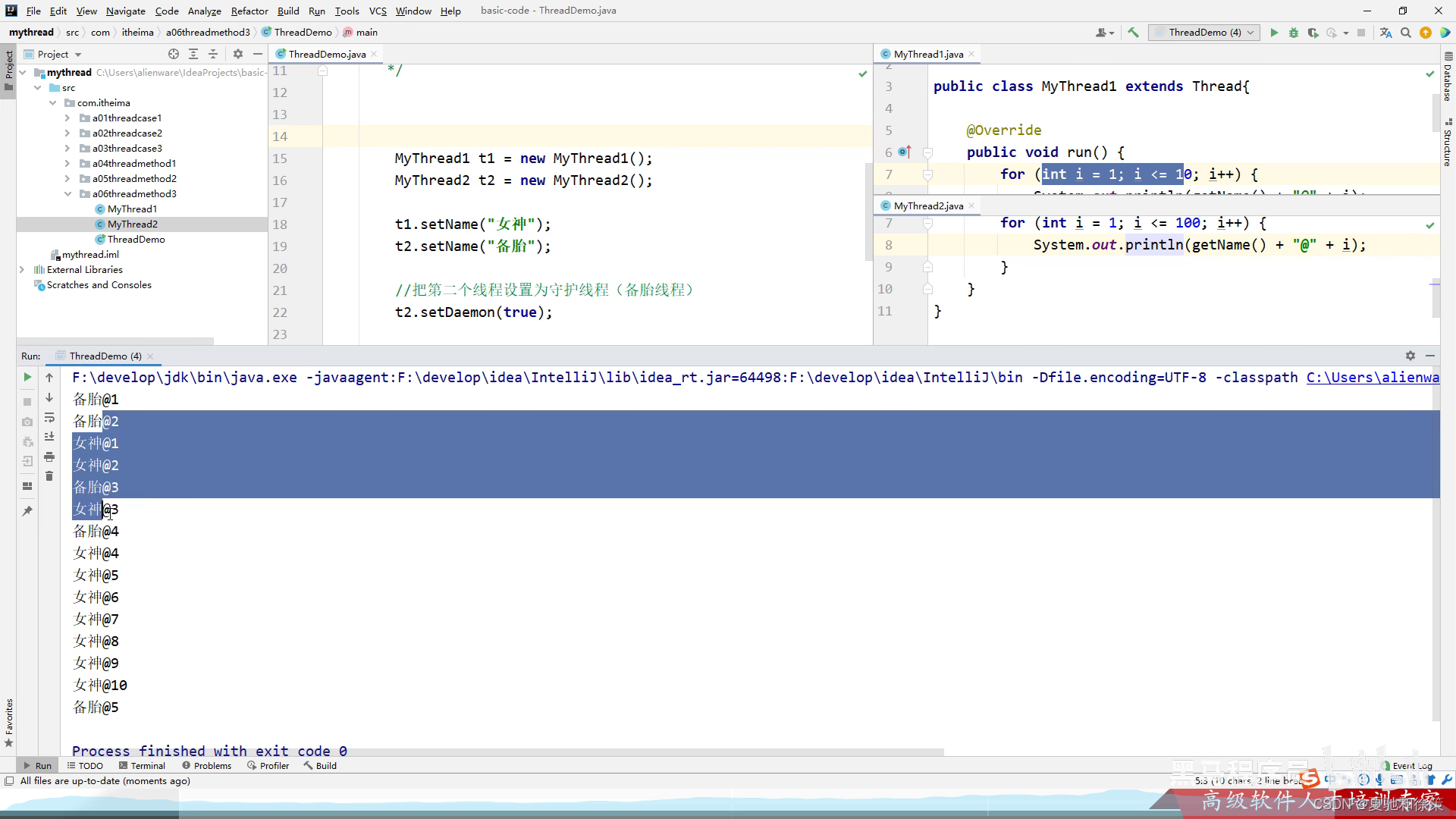Switch to the MyThread1.java editor tab
The image size is (1456, 819).
[x=927, y=55]
